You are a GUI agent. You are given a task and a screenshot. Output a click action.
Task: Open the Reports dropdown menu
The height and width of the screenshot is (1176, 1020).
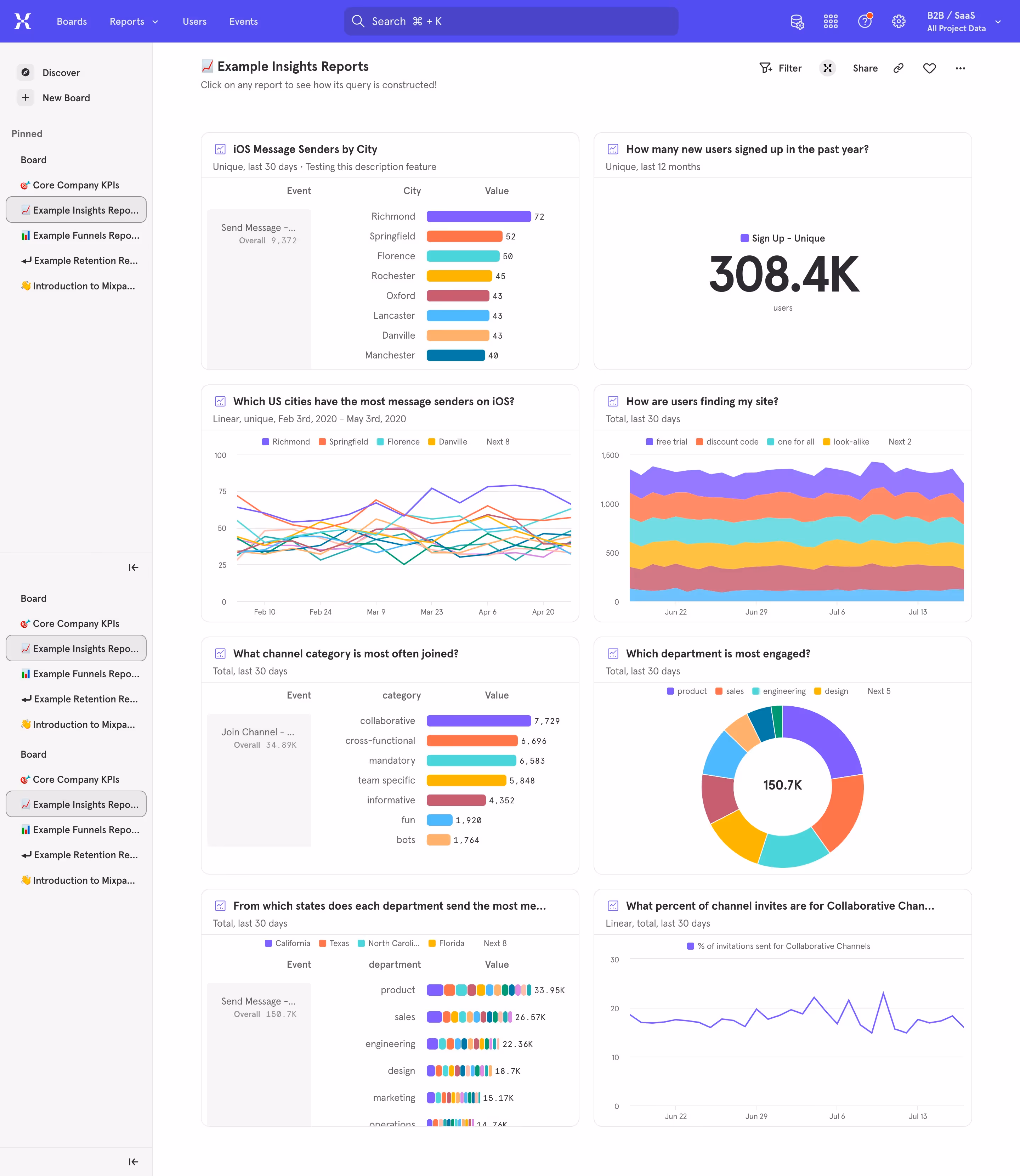click(x=133, y=21)
